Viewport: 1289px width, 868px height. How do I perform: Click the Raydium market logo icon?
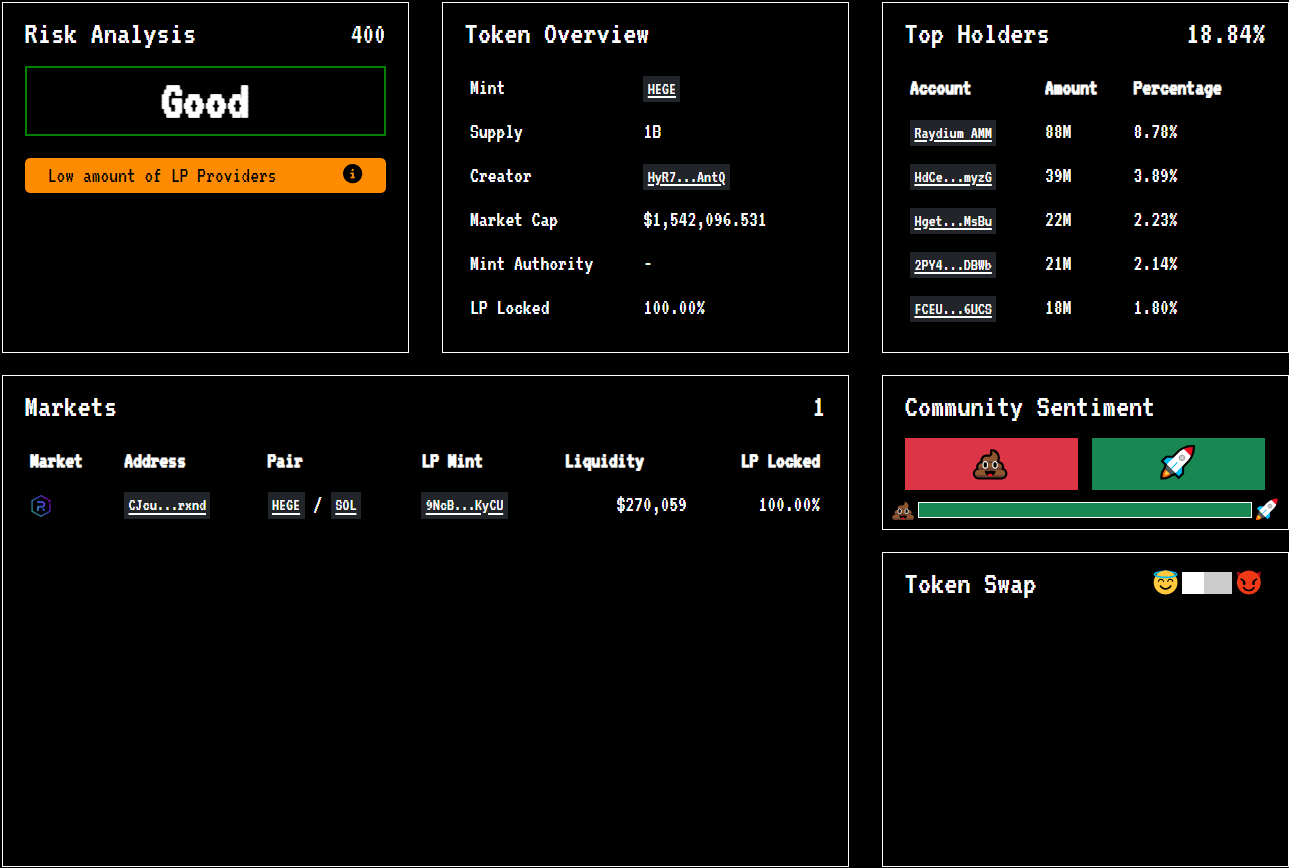click(x=41, y=506)
